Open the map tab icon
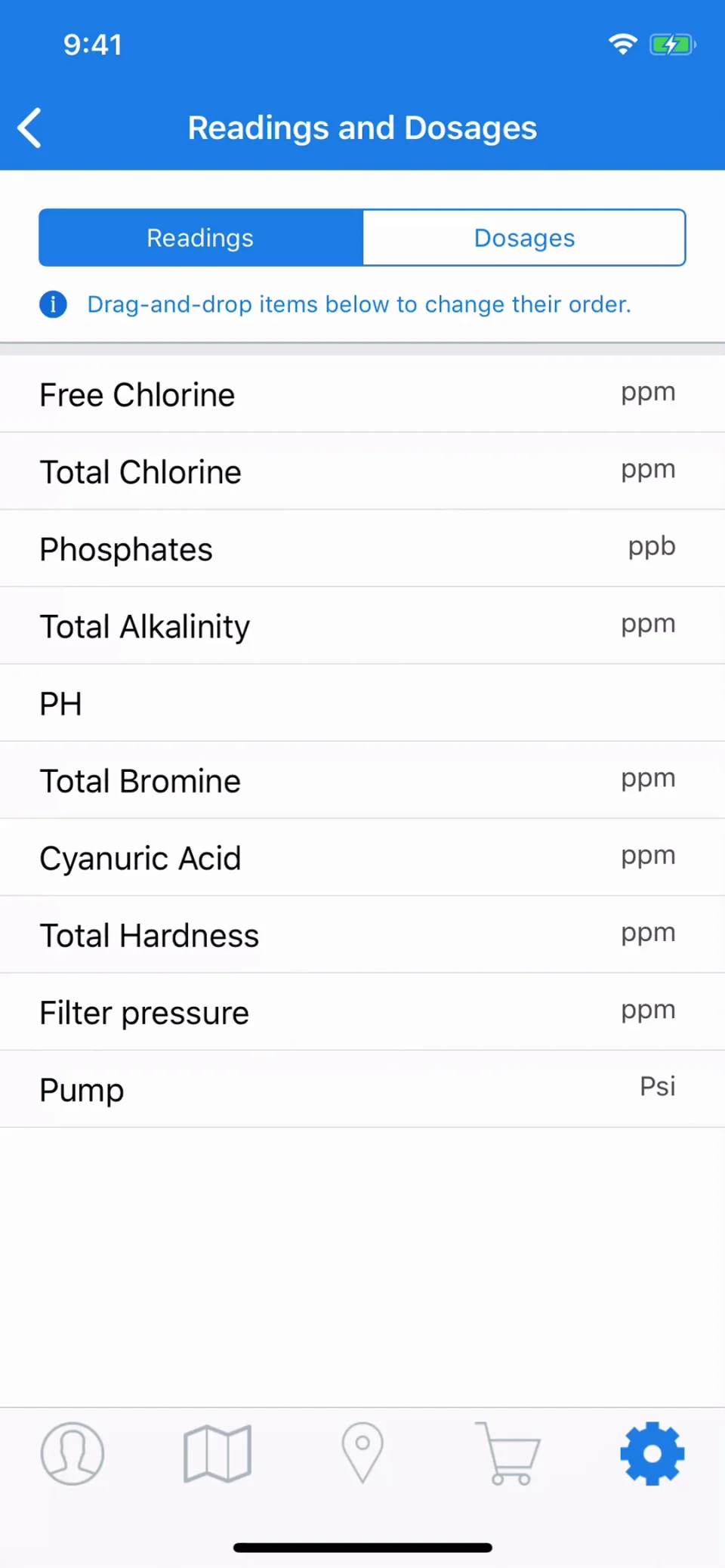Screen dimensions: 725x1568 (x=217, y=1453)
